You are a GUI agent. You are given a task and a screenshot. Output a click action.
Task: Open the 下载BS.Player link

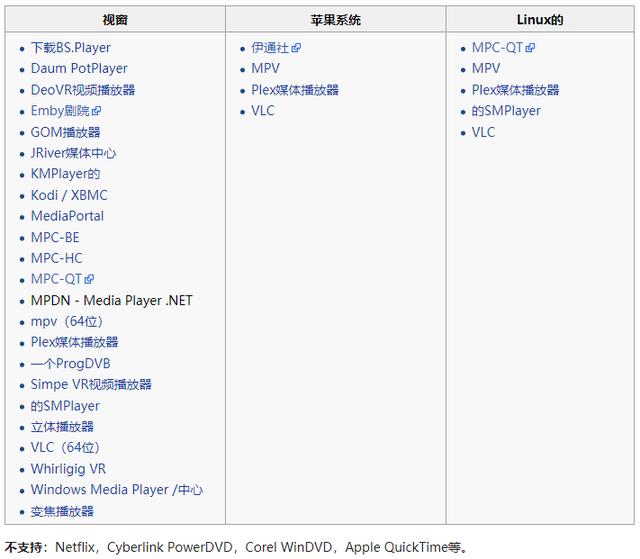tap(70, 48)
